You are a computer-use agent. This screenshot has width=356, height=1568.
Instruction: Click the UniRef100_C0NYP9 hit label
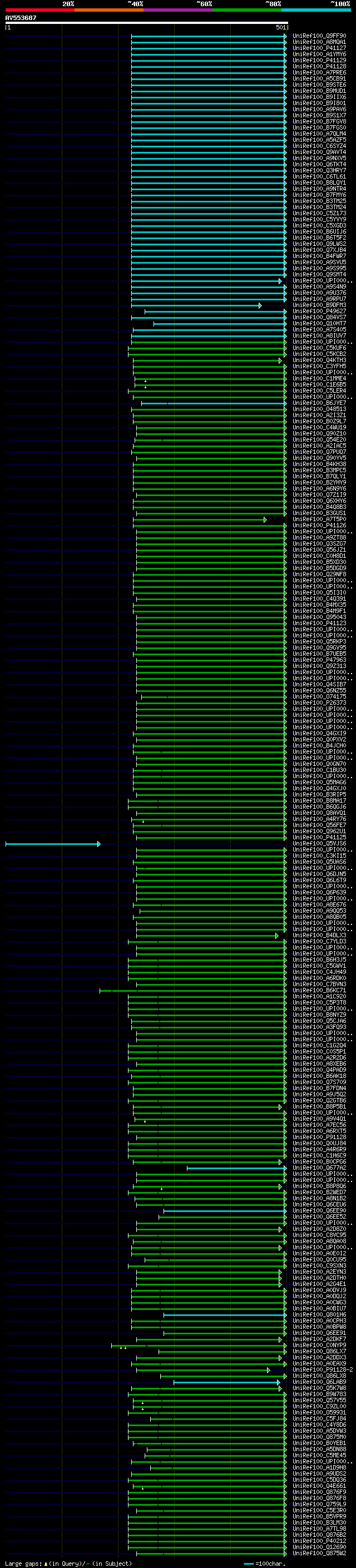coord(319,1345)
